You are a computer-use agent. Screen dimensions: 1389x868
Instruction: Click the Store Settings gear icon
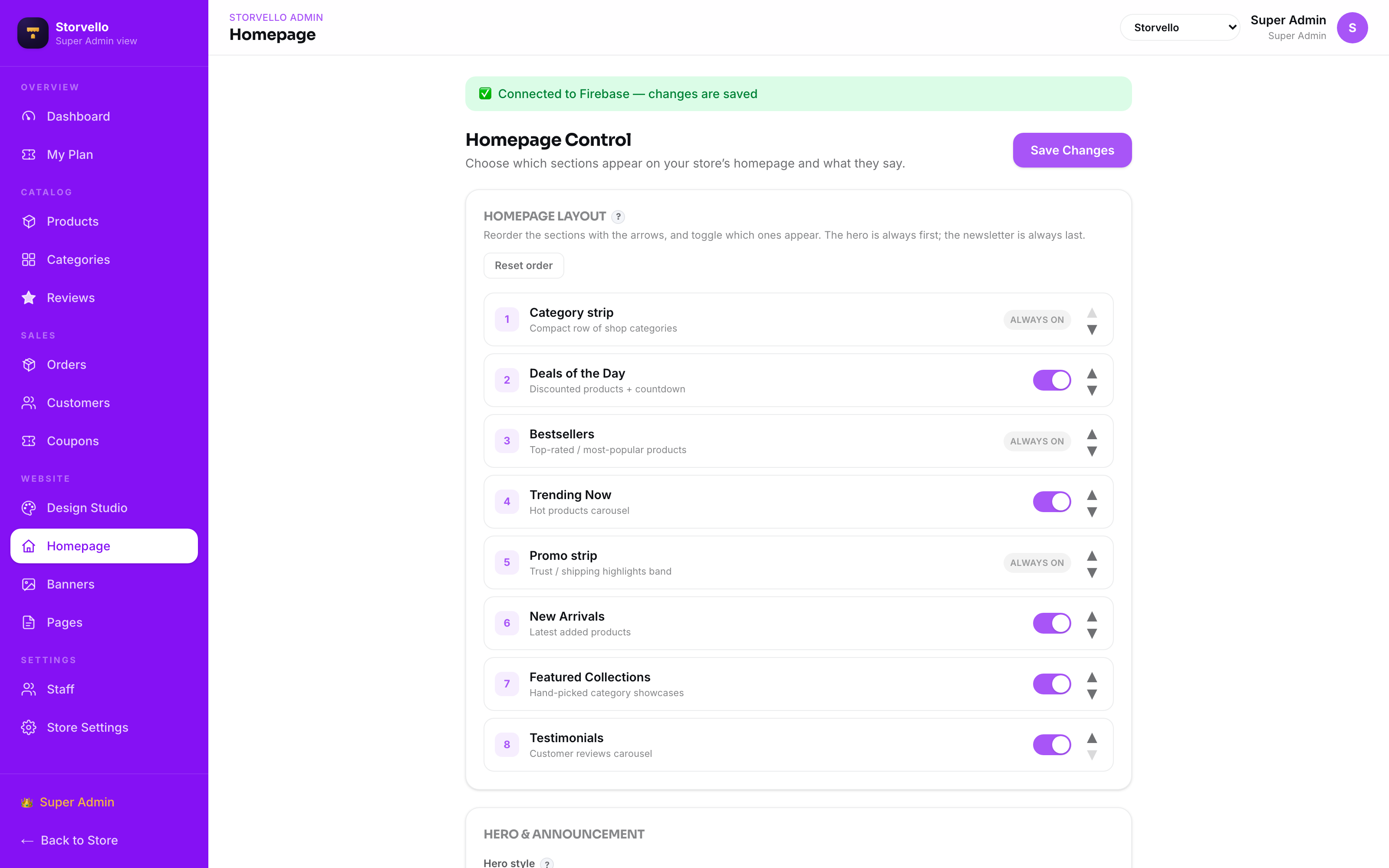point(29,727)
